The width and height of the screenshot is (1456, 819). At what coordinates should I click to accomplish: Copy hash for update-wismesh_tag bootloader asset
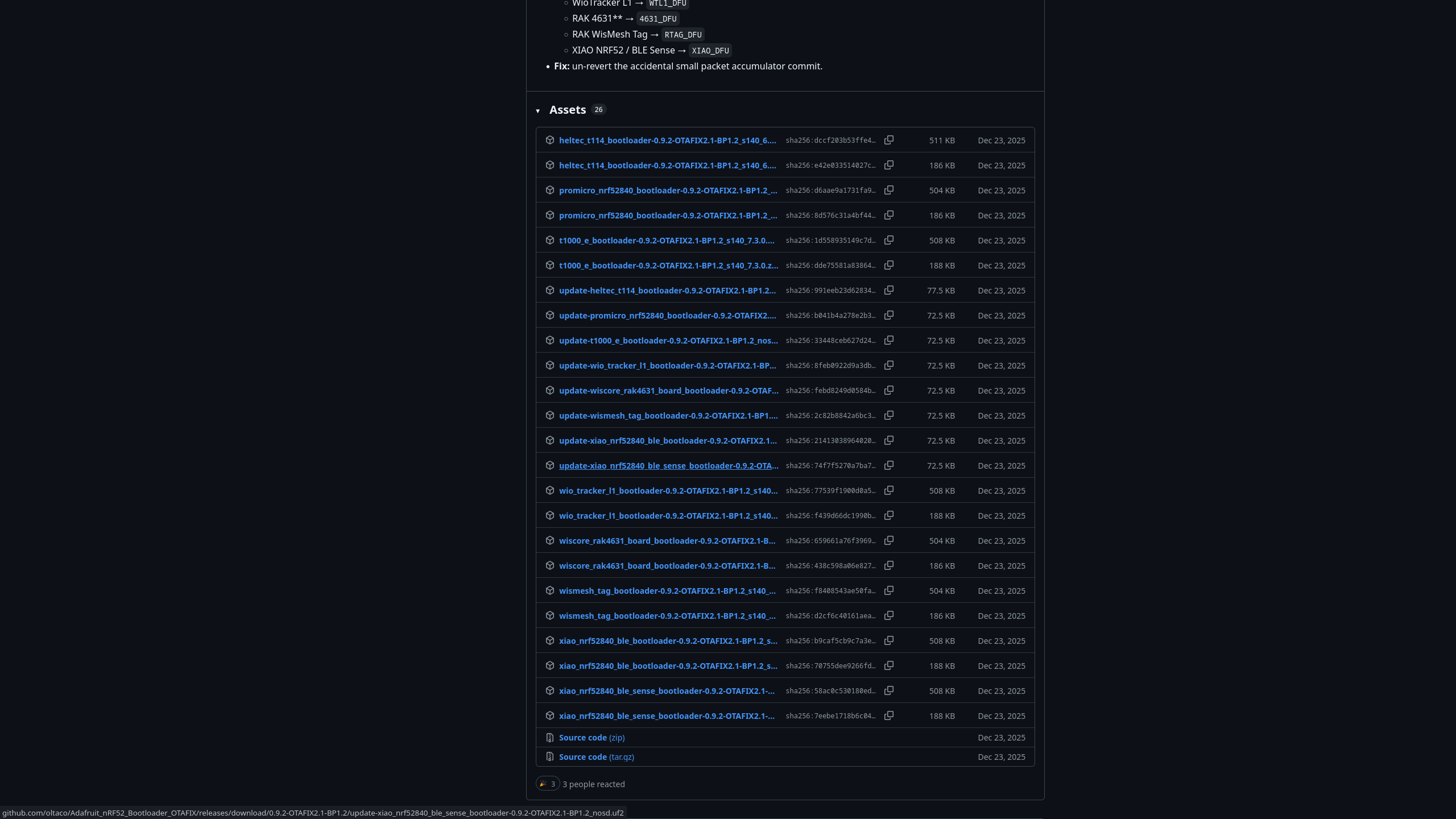(888, 415)
